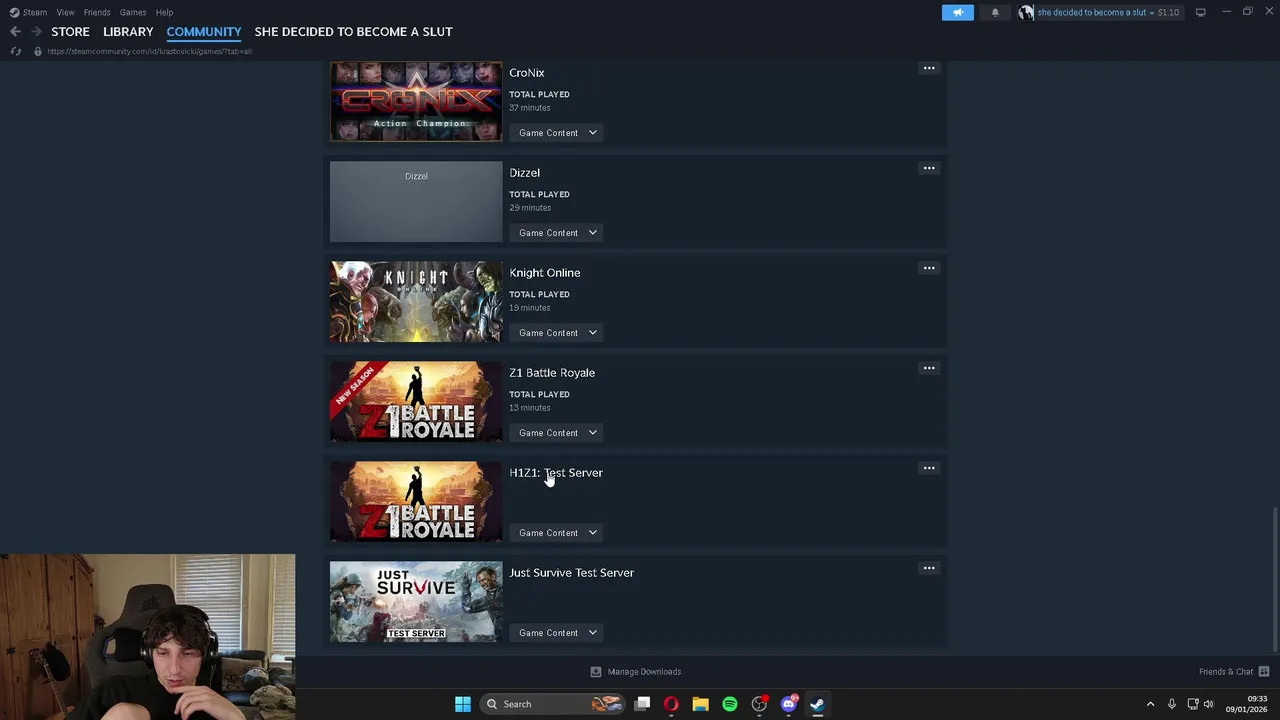This screenshot has height=720, width=1280.
Task: Click the $1.10 wallet balance
Action: tap(1168, 12)
